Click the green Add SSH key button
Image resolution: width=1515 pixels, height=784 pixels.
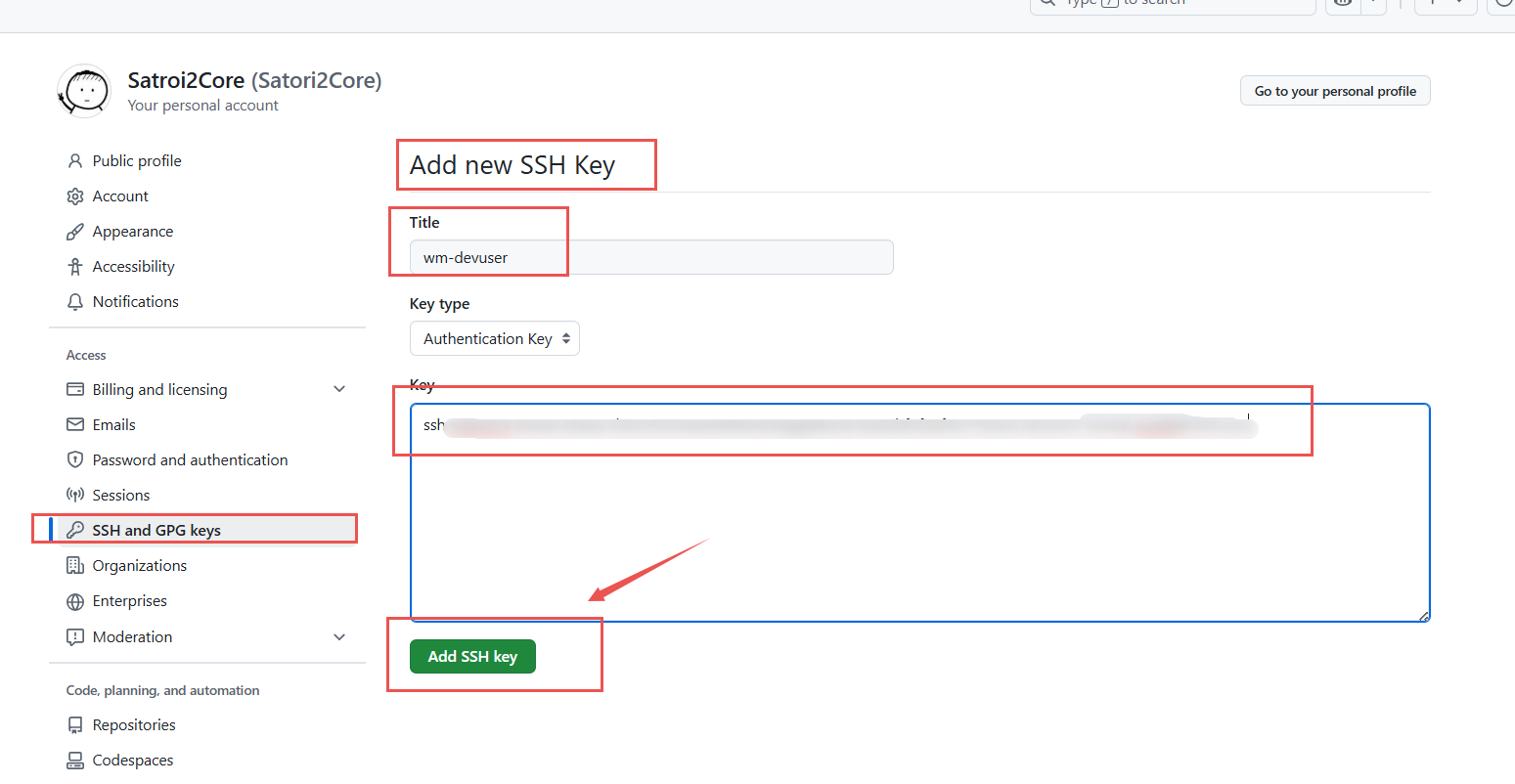pos(472,656)
